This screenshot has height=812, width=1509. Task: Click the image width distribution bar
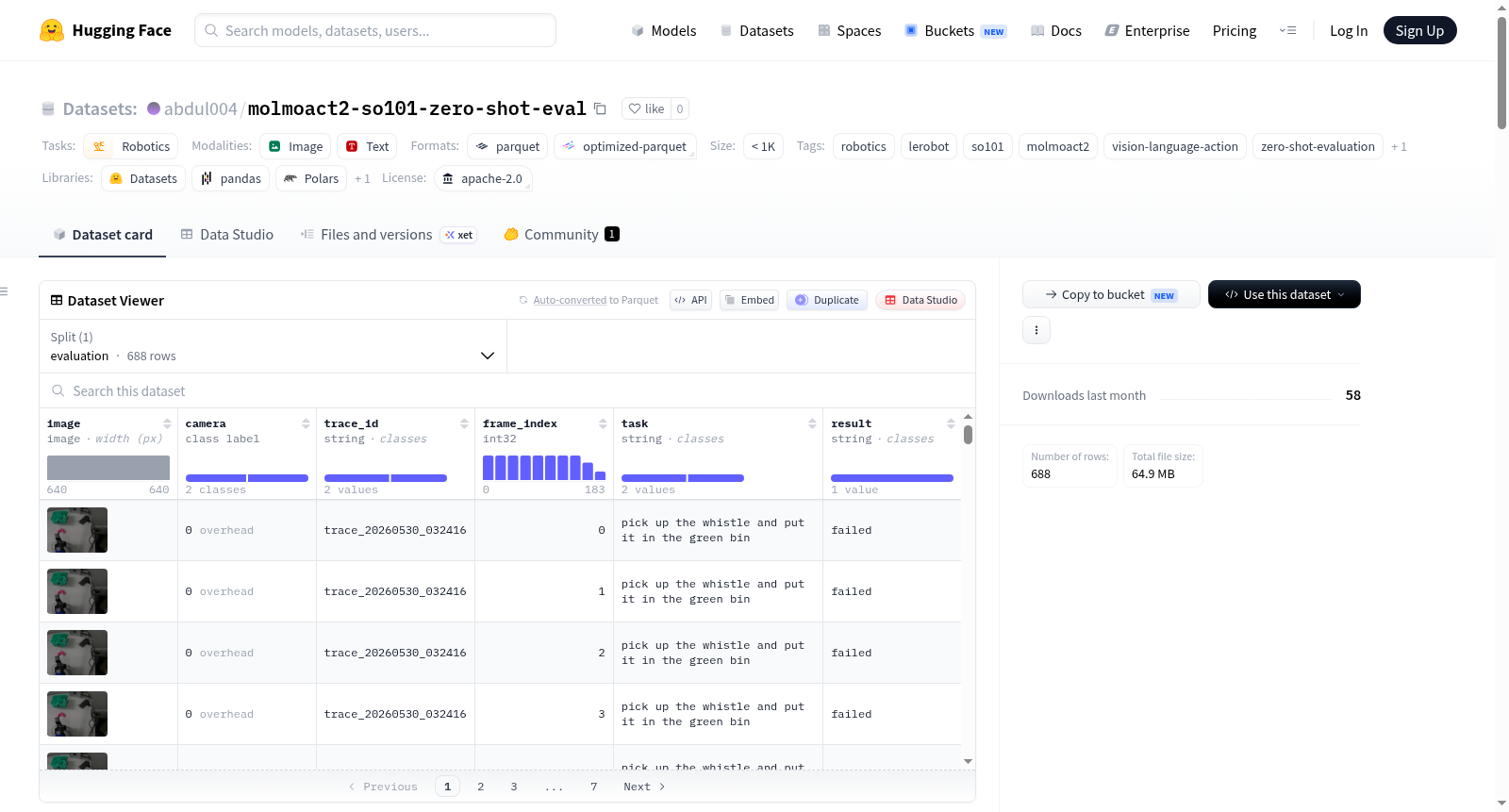click(108, 468)
